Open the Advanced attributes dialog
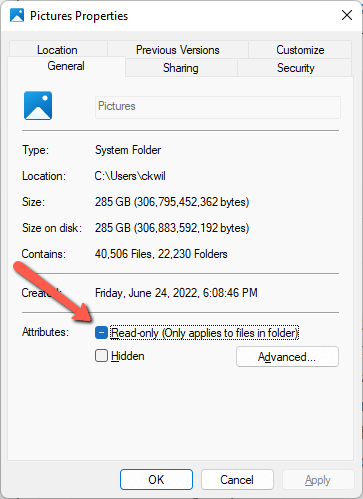The image size is (363, 499). point(287,357)
